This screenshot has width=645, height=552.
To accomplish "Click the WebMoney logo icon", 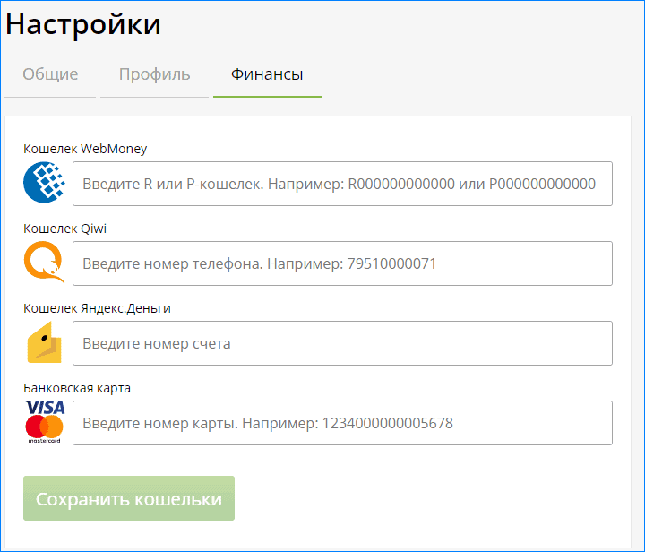I will pyautogui.click(x=44, y=182).
